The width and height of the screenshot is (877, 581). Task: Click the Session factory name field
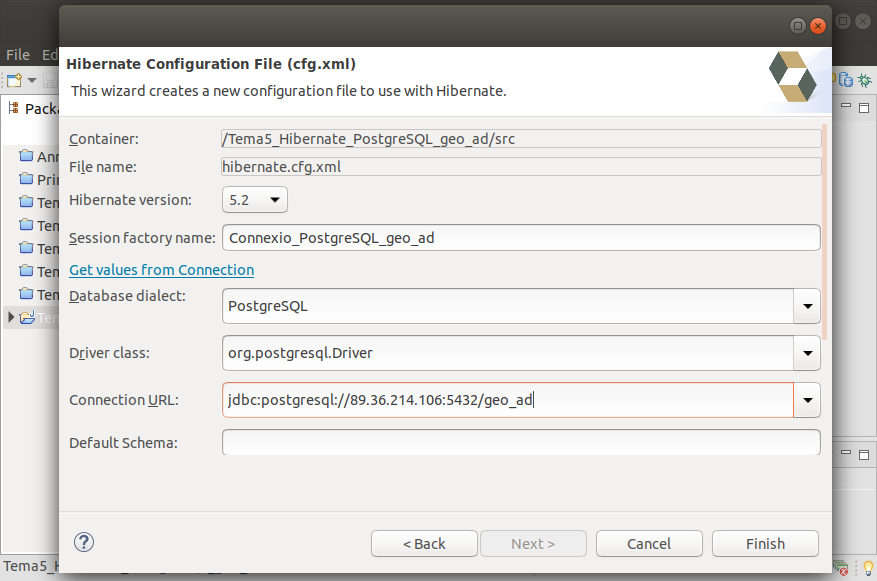(x=521, y=238)
